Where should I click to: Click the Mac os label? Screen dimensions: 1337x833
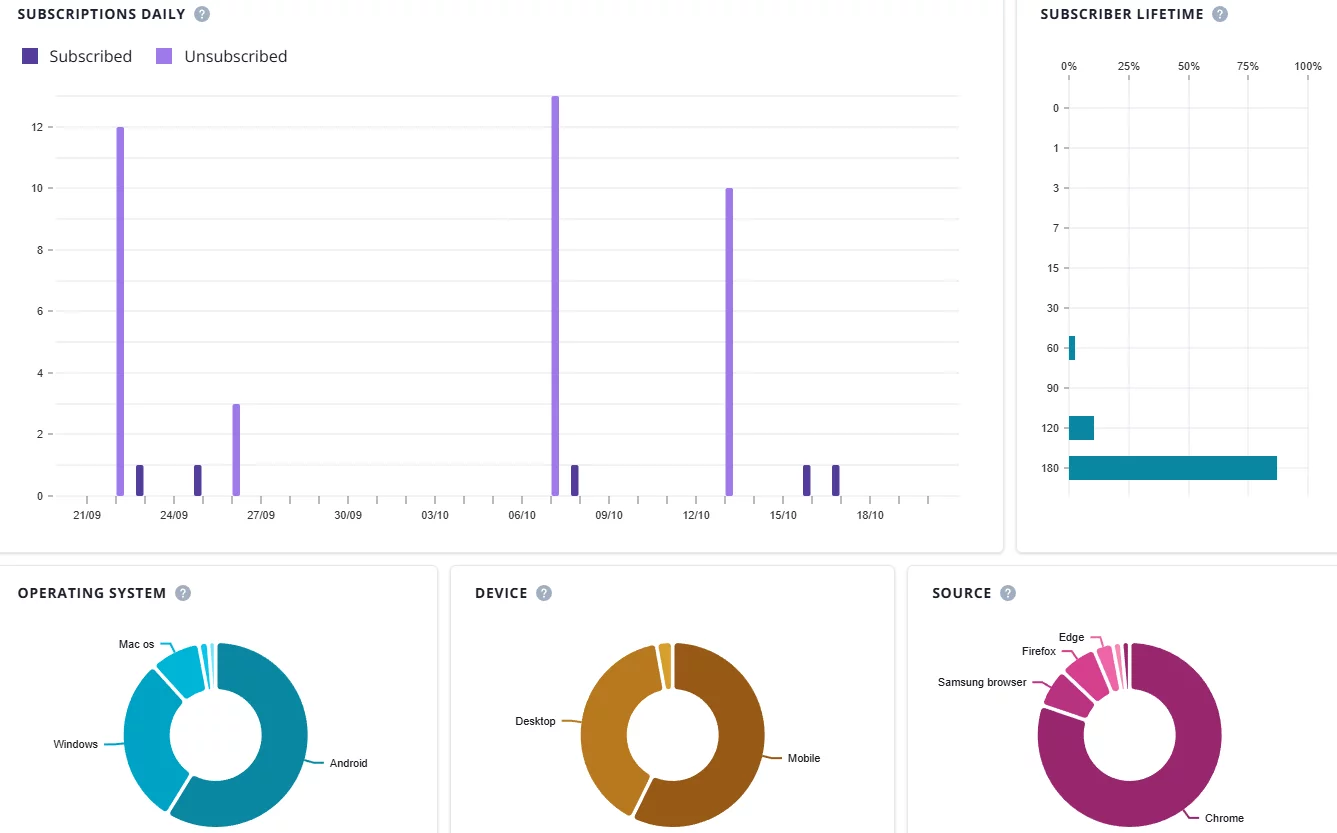click(x=138, y=644)
